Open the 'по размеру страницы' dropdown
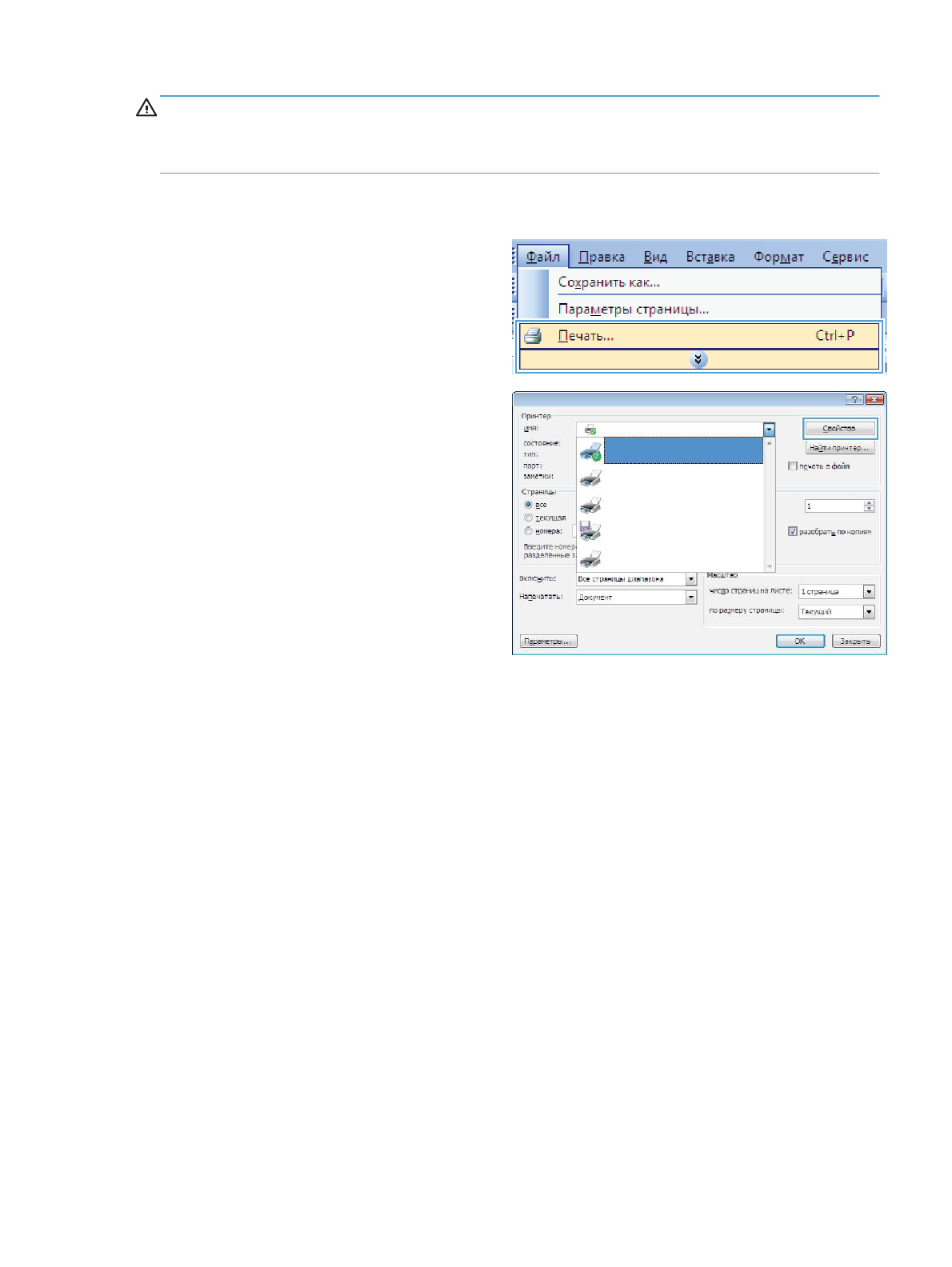 click(x=869, y=612)
